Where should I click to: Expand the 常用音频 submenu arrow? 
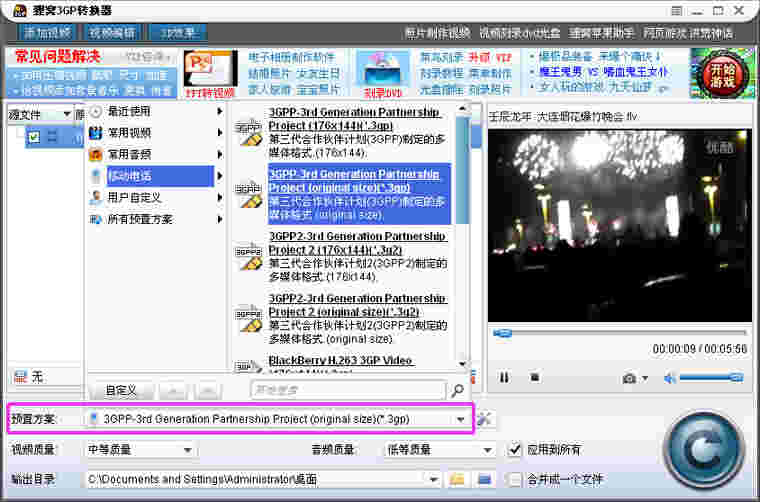(x=220, y=155)
